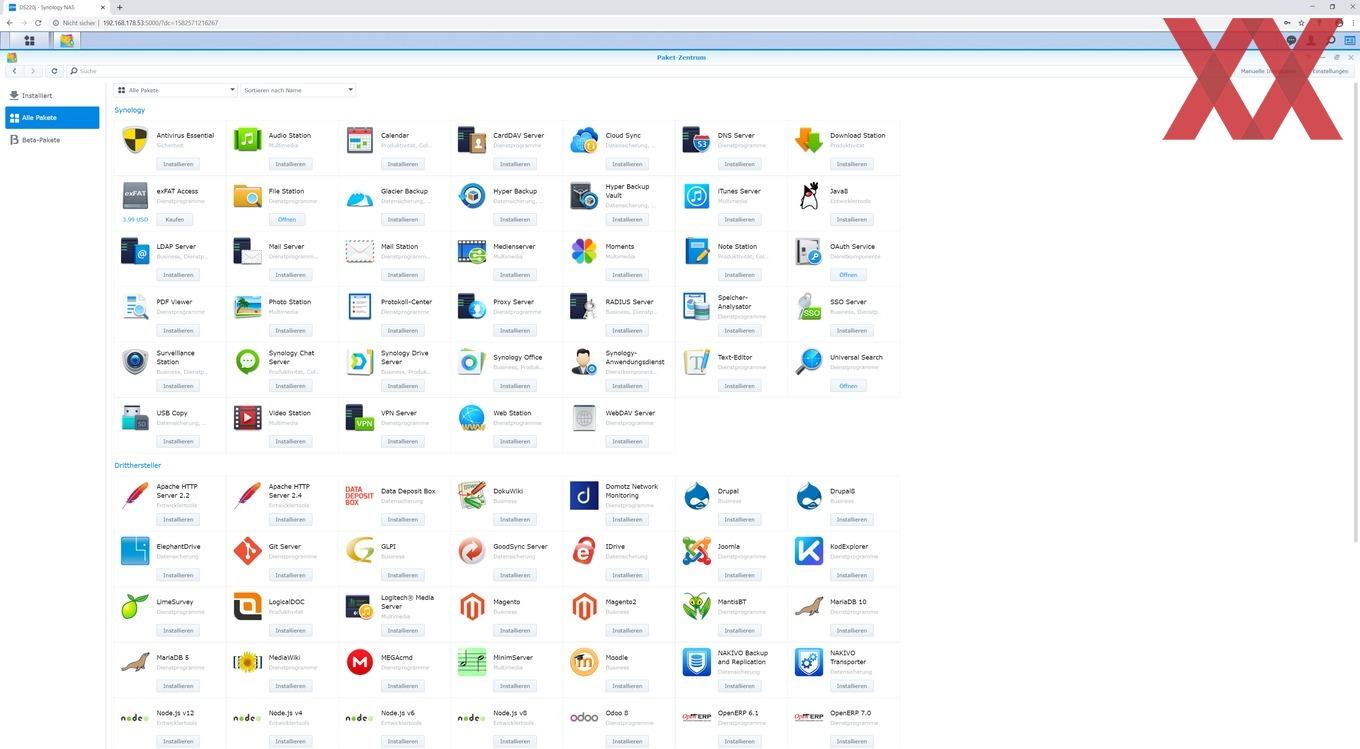Open a new browser tab
The width and height of the screenshot is (1360, 749).
coord(119,7)
